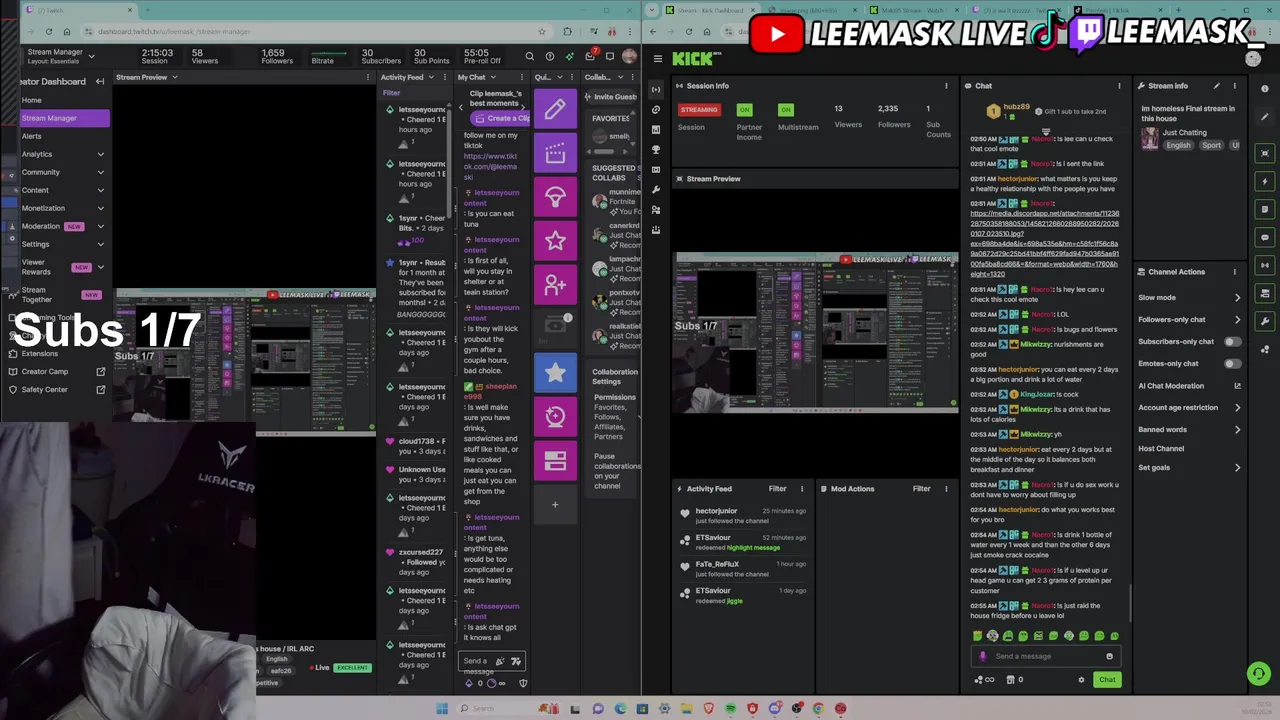The image size is (1280, 720).
Task: Toggle Emotes-only chat on Kick
Action: (x=1232, y=364)
